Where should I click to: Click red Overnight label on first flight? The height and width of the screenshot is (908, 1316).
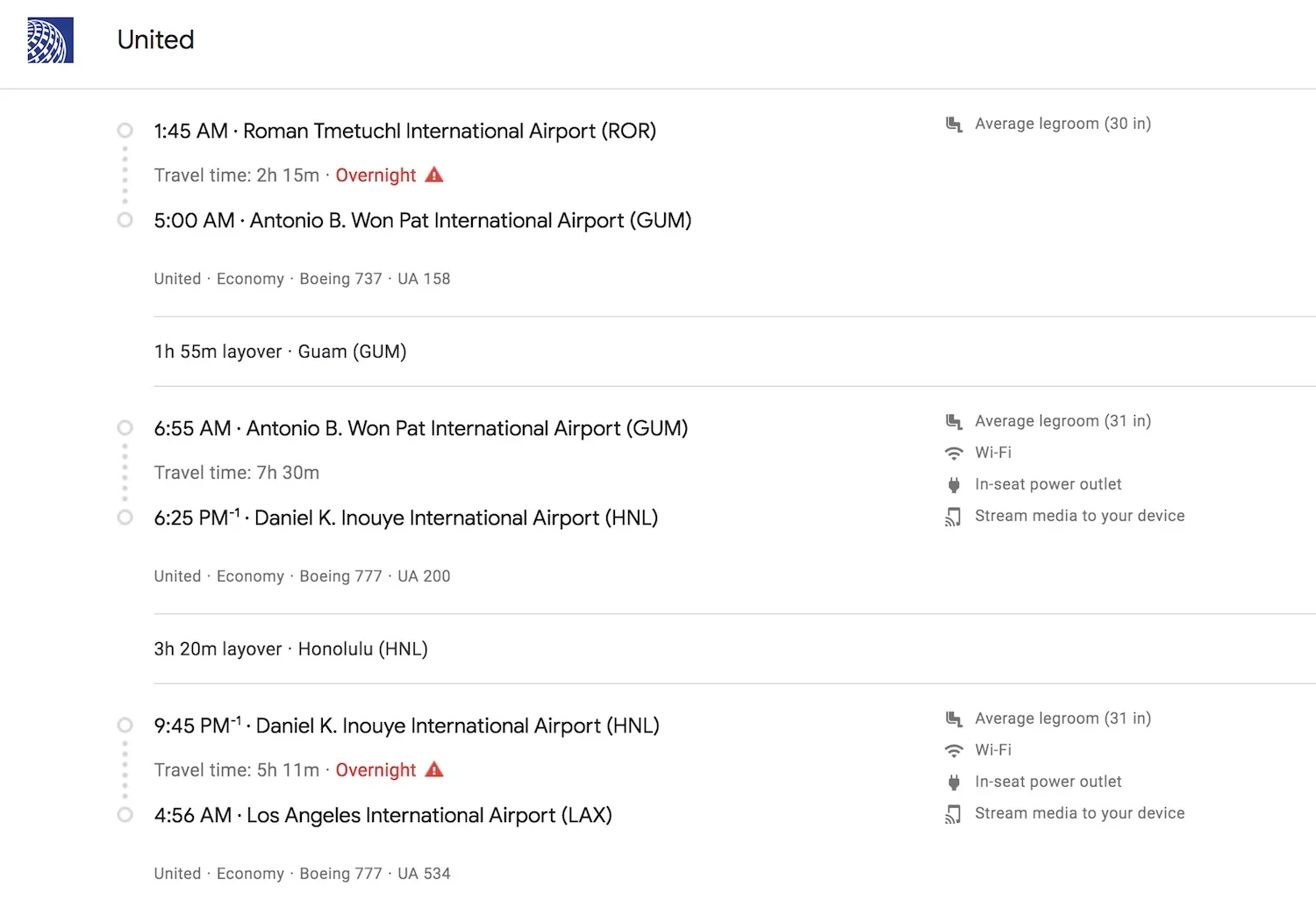coord(375,175)
